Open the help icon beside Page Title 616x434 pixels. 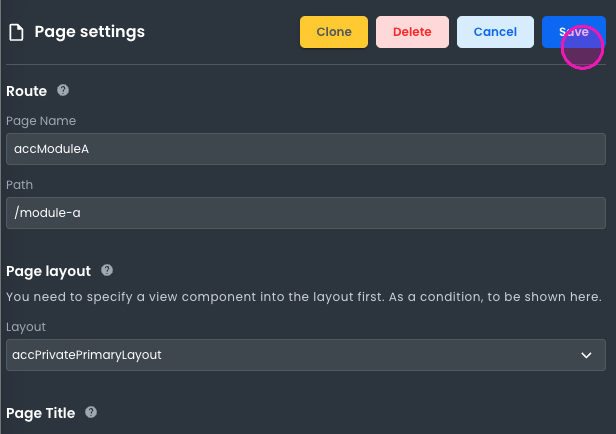[x=91, y=412]
